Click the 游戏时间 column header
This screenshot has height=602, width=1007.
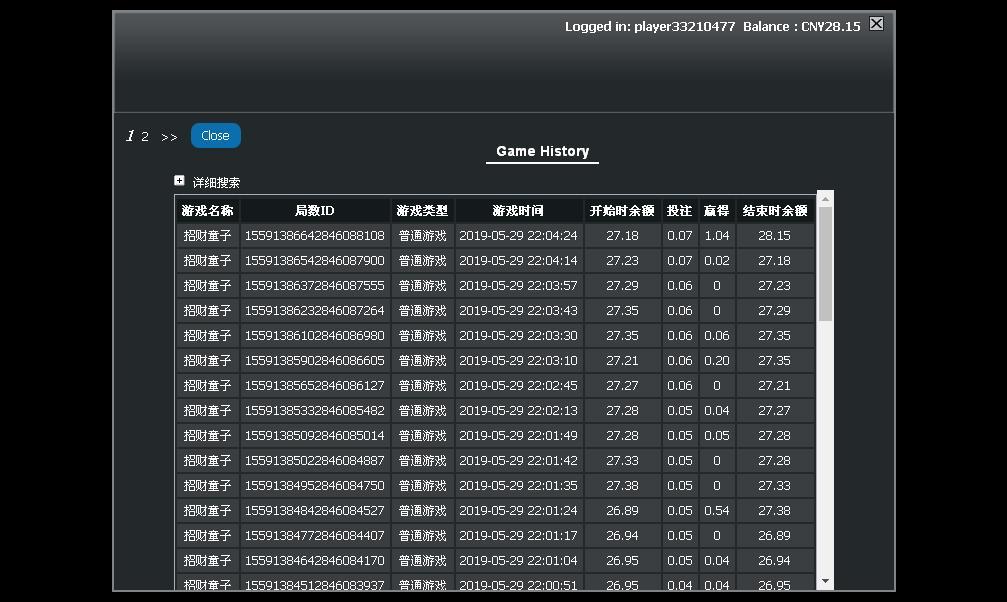tap(518, 211)
